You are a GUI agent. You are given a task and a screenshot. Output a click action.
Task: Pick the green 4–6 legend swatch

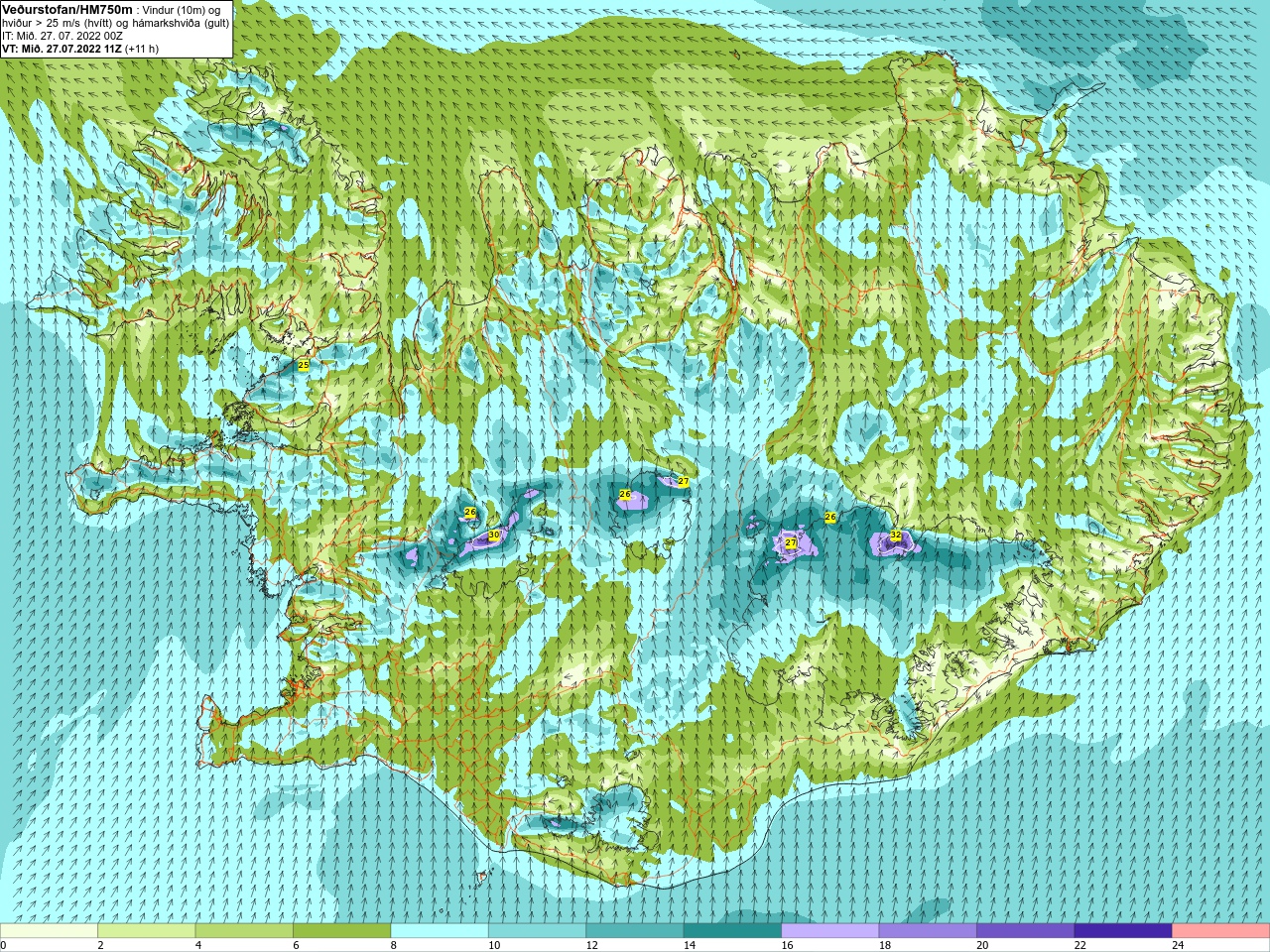coord(244,931)
